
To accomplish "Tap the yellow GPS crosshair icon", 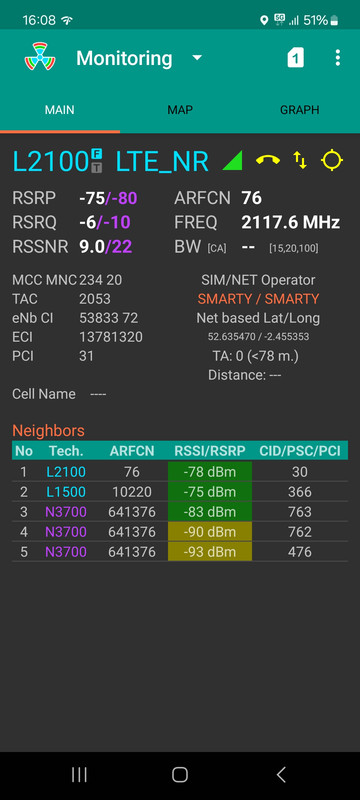I will tap(332, 160).
